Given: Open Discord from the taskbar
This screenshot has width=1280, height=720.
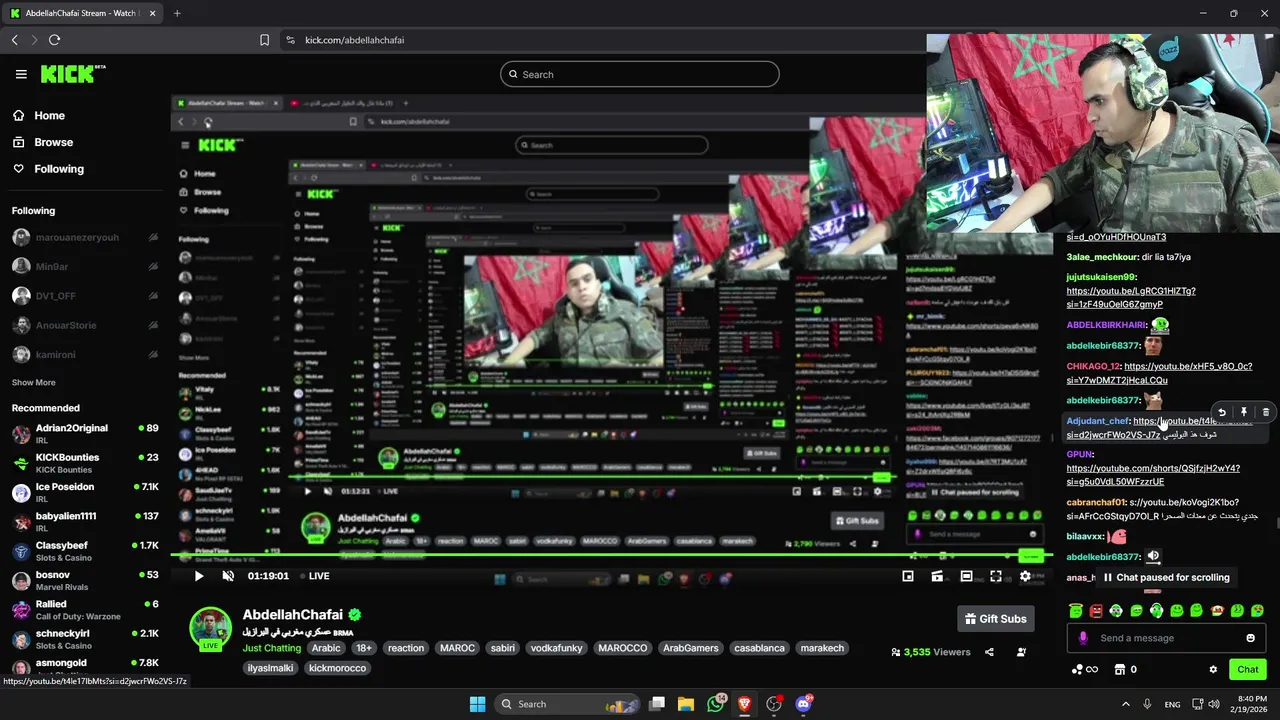Looking at the screenshot, I should coord(803,704).
